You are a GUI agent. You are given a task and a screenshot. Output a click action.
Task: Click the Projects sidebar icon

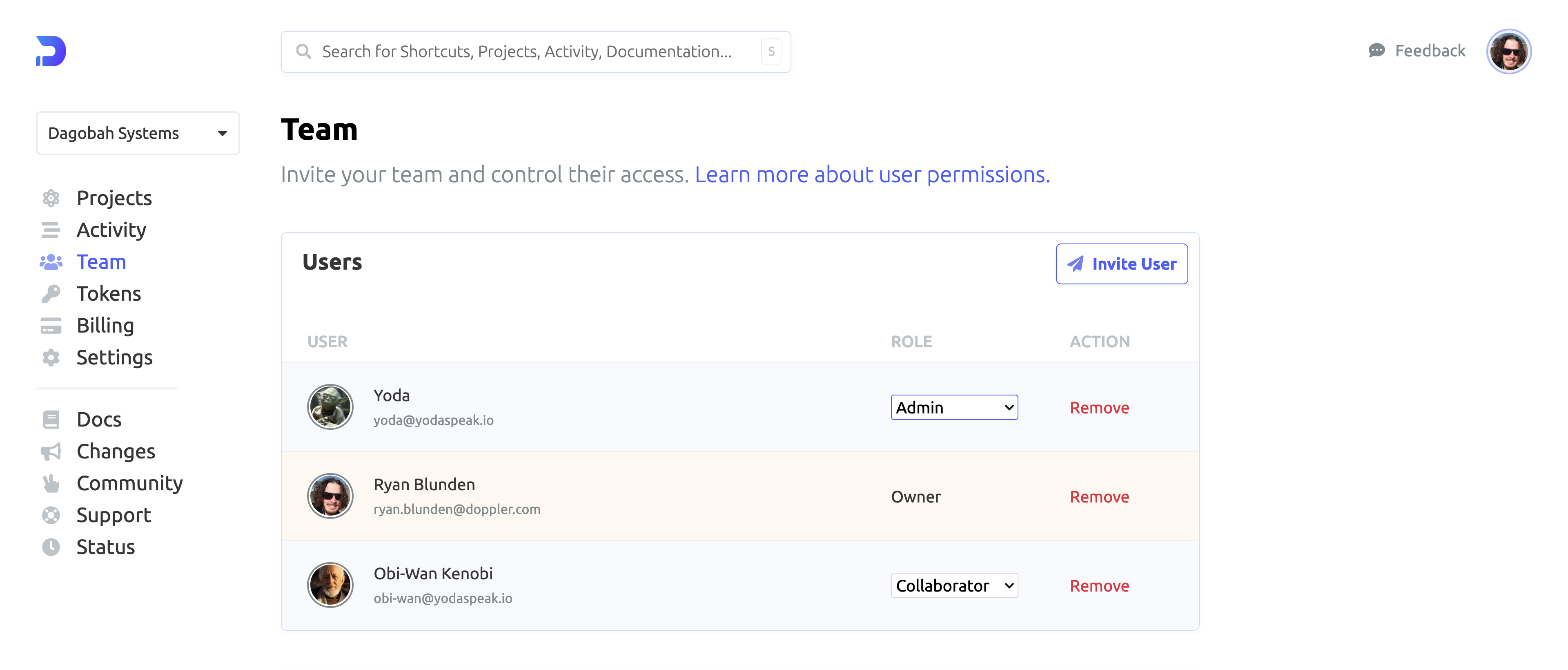tap(51, 198)
